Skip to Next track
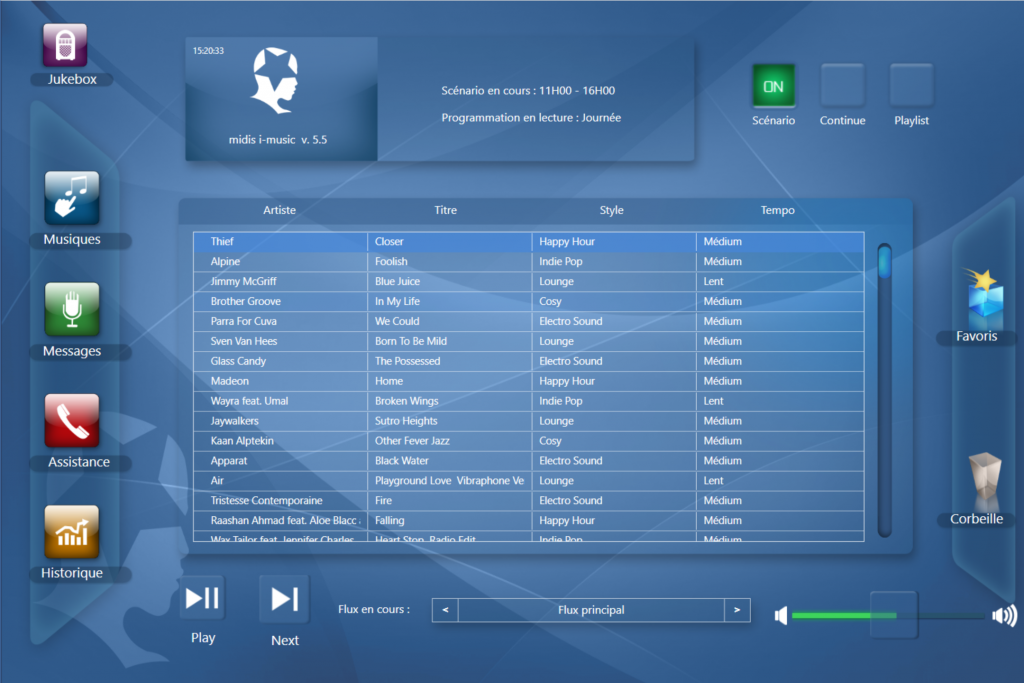The width and height of the screenshot is (1024, 683). (x=285, y=599)
